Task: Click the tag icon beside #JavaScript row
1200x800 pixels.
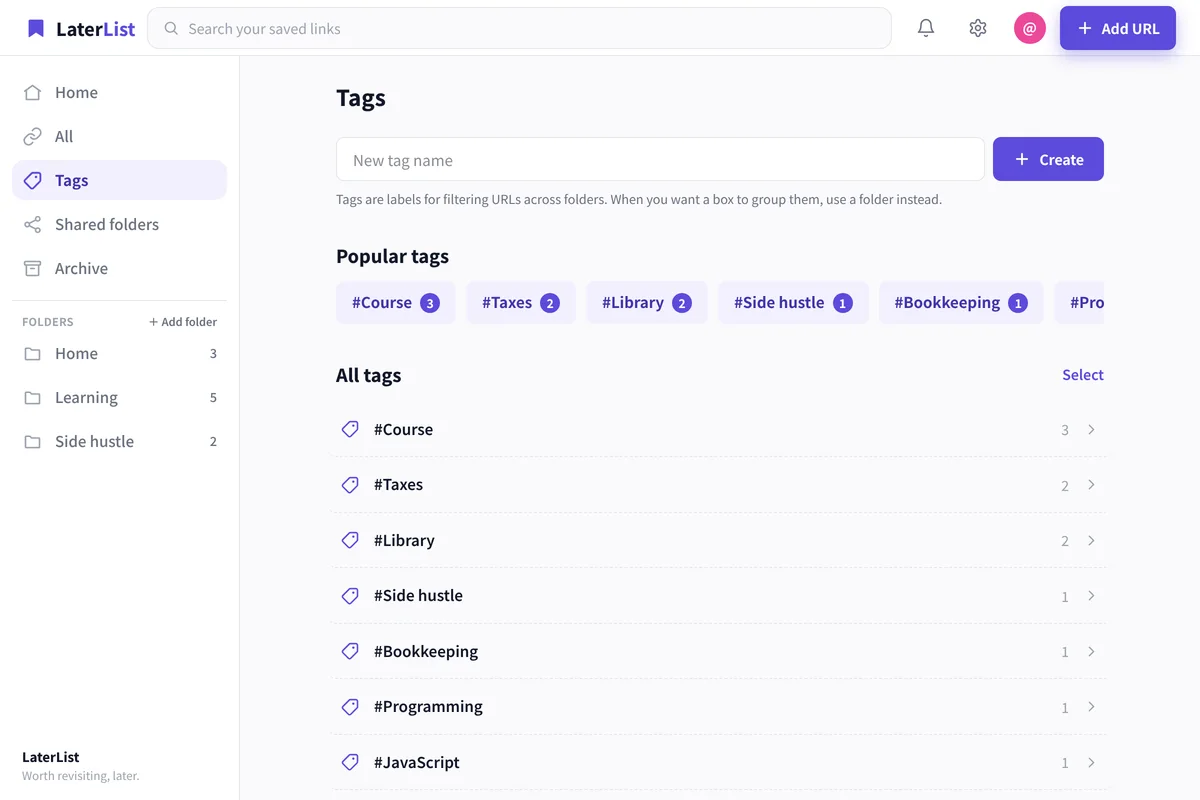Action: click(350, 762)
